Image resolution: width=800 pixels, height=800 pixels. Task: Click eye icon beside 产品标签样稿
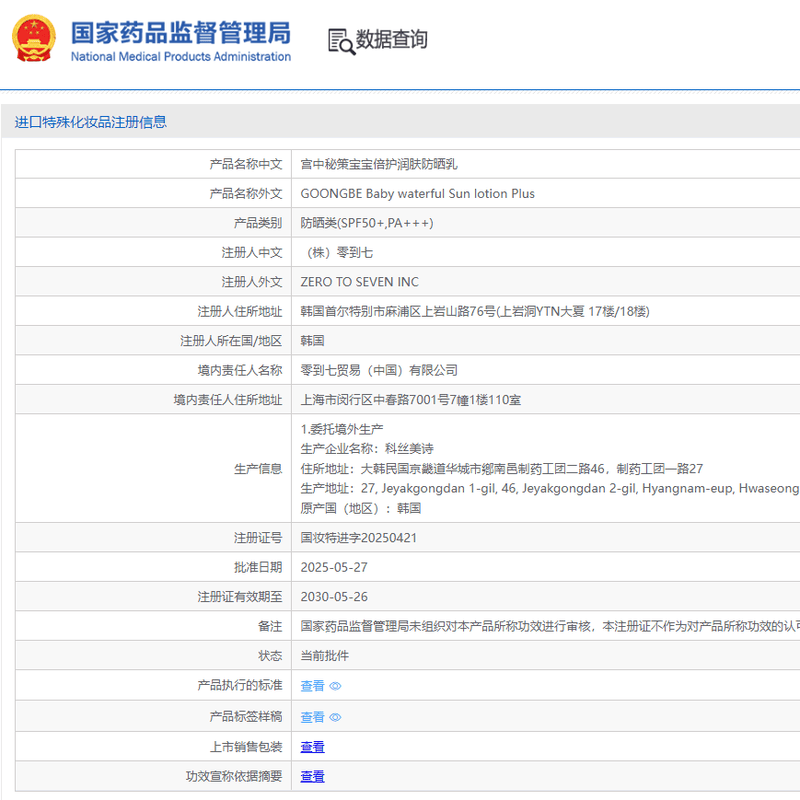(335, 717)
